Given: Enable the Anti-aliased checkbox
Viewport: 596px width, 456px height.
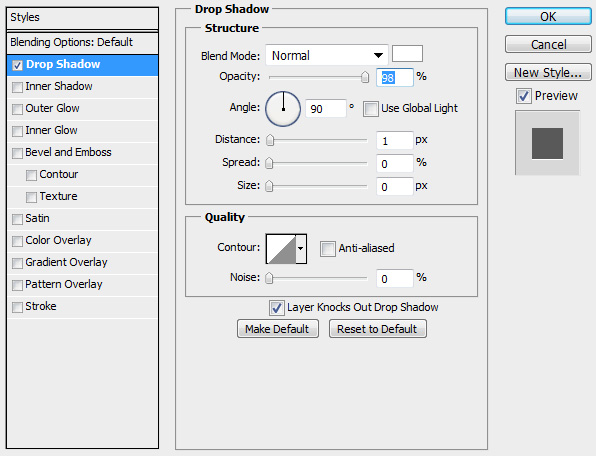Looking at the screenshot, I should click(327, 249).
